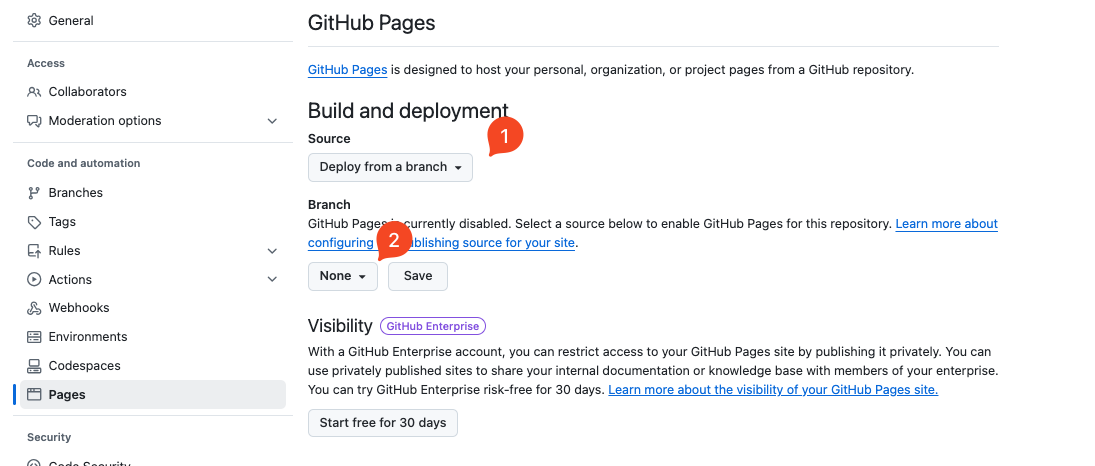Click the Start free for 30 days button
This screenshot has width=1095, height=466.
[x=382, y=423]
